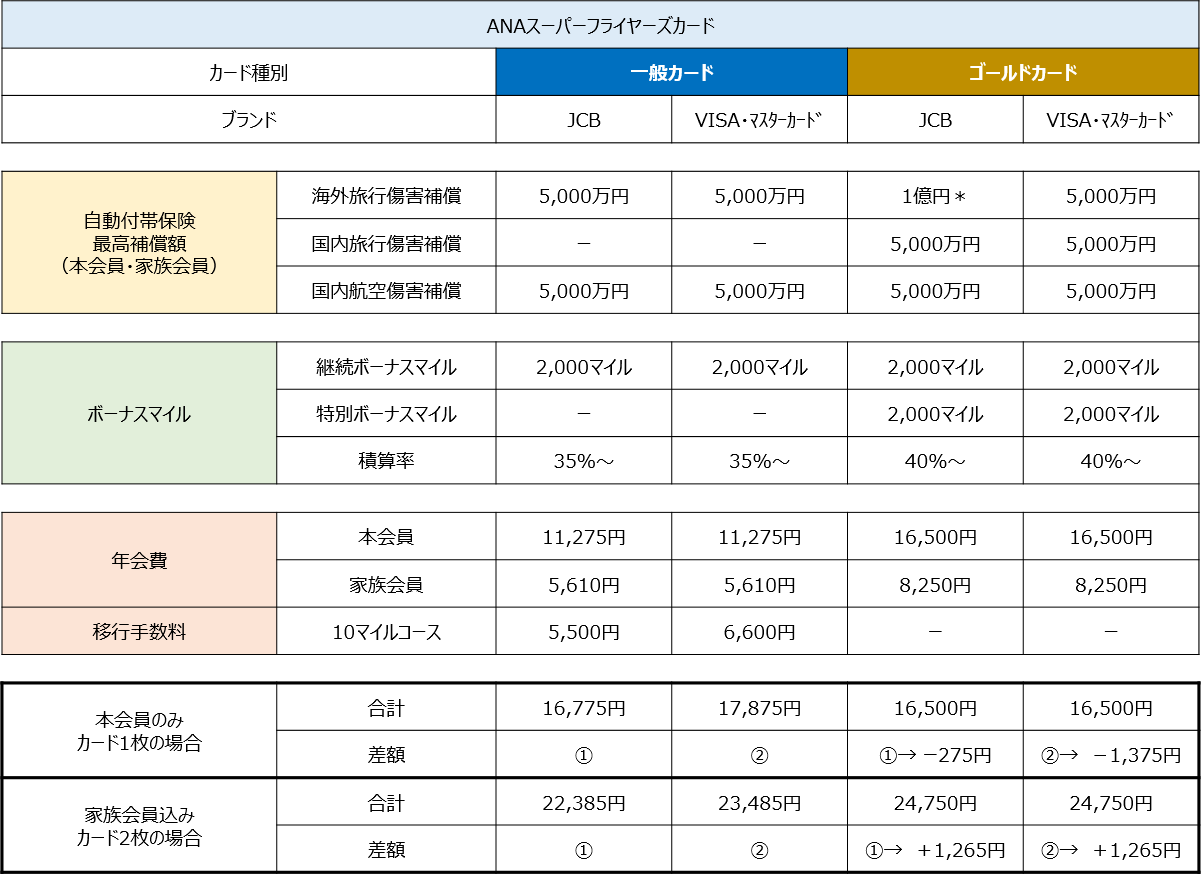Select the 家族会員 row label
The width and height of the screenshot is (1203, 876).
pyautogui.click(x=386, y=584)
